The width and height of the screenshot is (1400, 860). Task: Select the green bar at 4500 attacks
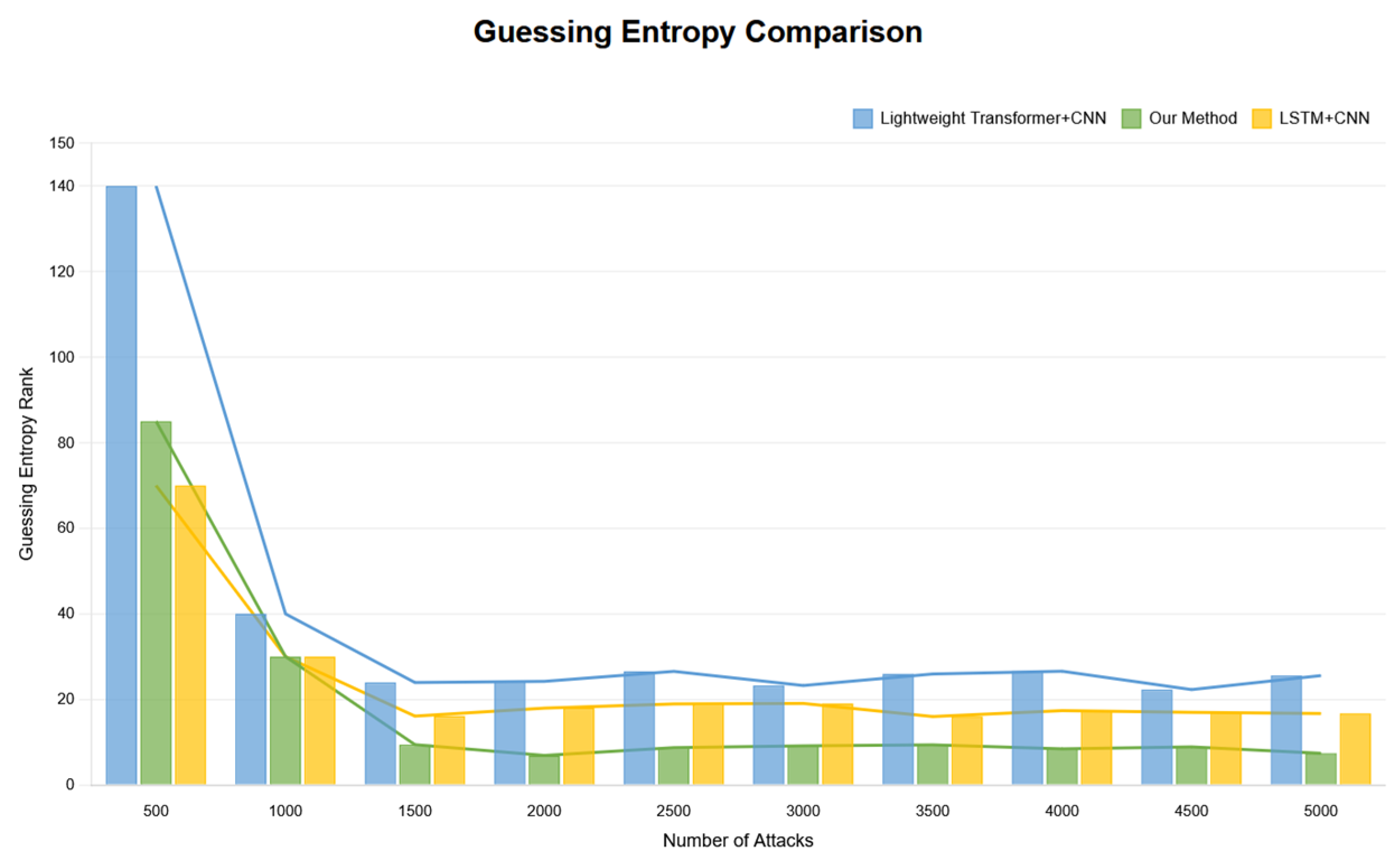pos(1191,765)
